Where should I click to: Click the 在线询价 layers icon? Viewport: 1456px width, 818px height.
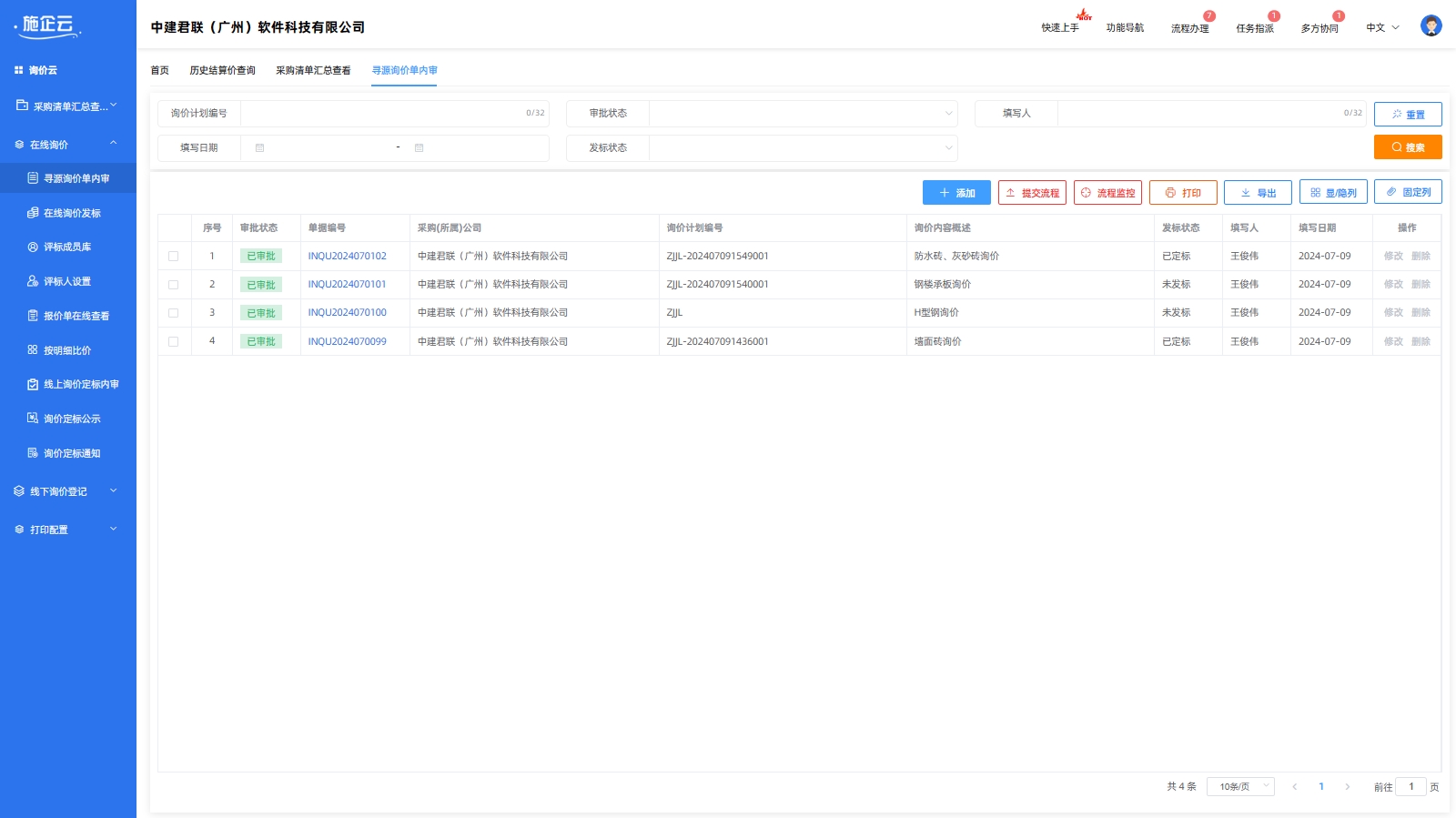click(x=19, y=145)
